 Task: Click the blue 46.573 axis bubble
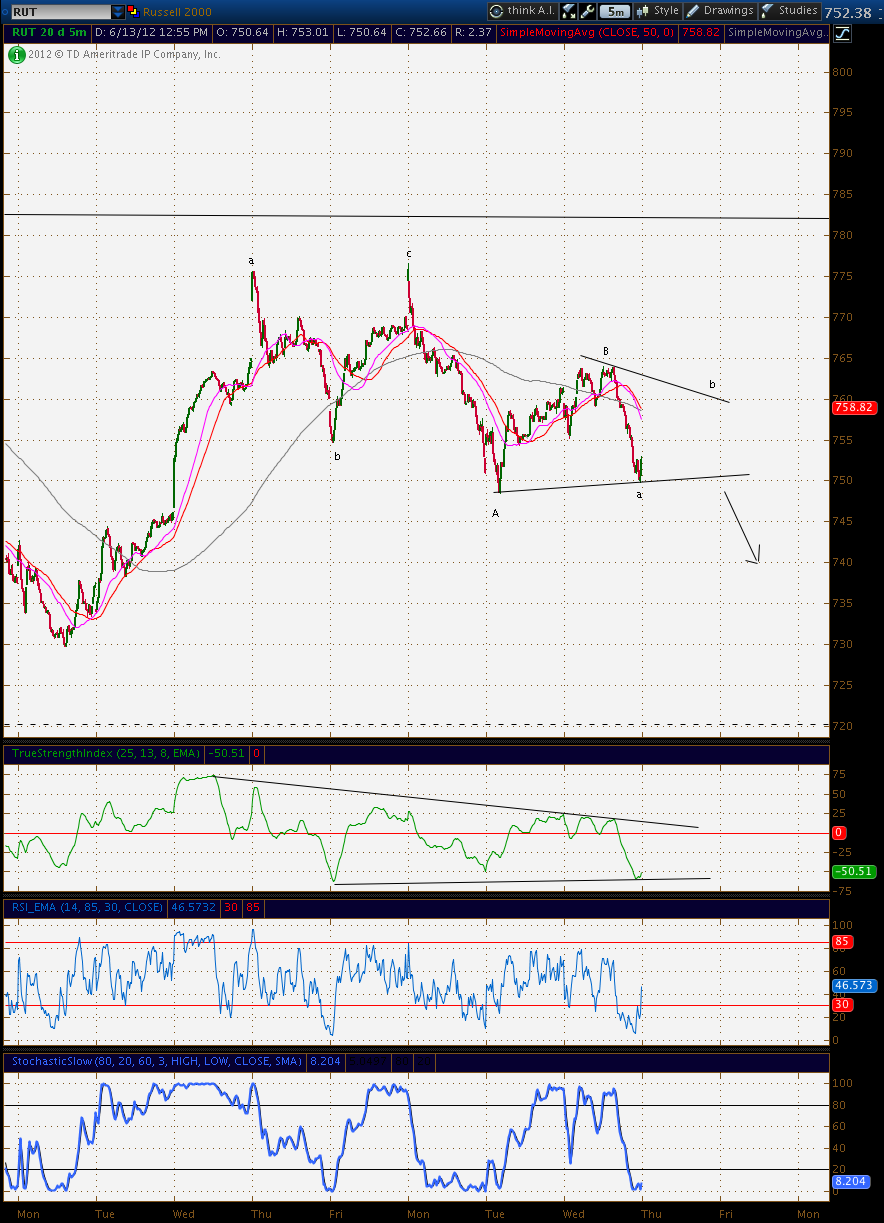tap(854, 985)
